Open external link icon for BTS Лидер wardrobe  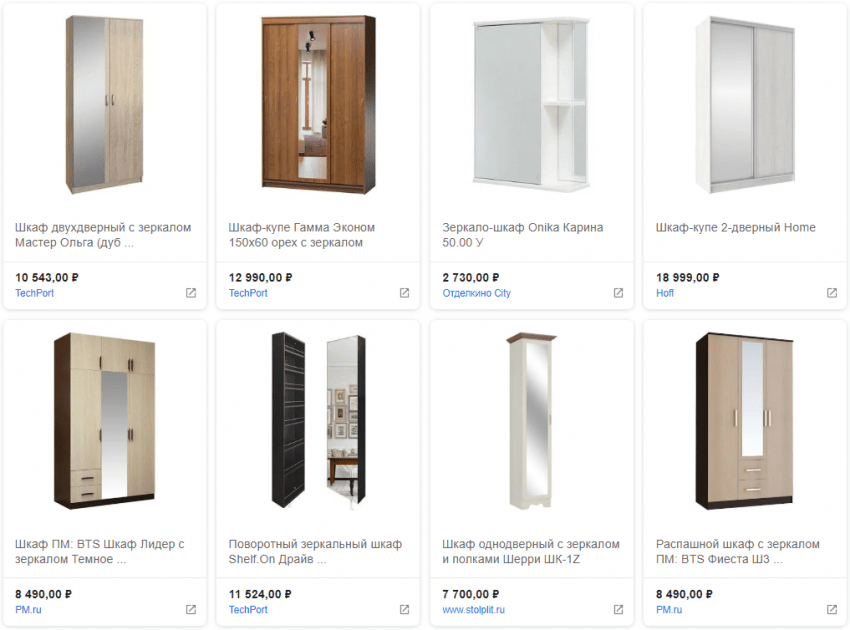point(191,609)
